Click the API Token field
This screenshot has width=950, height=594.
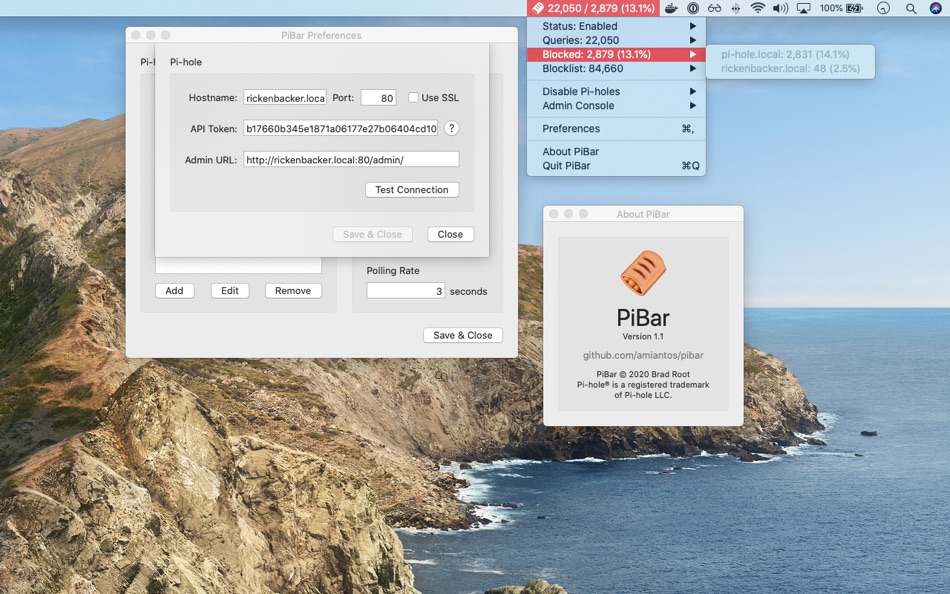click(x=340, y=128)
